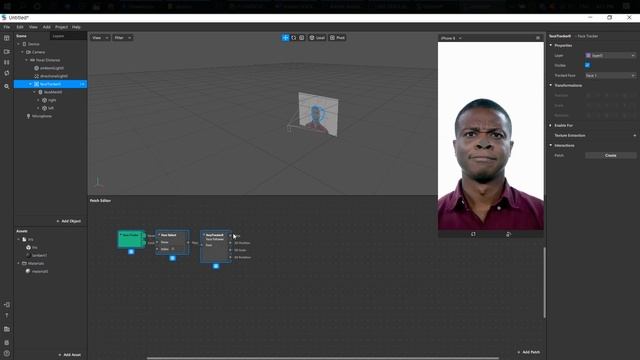This screenshot has height=360, width=640.
Task: Pause the preview via sidebar pause icon
Action: [x=7, y=62]
